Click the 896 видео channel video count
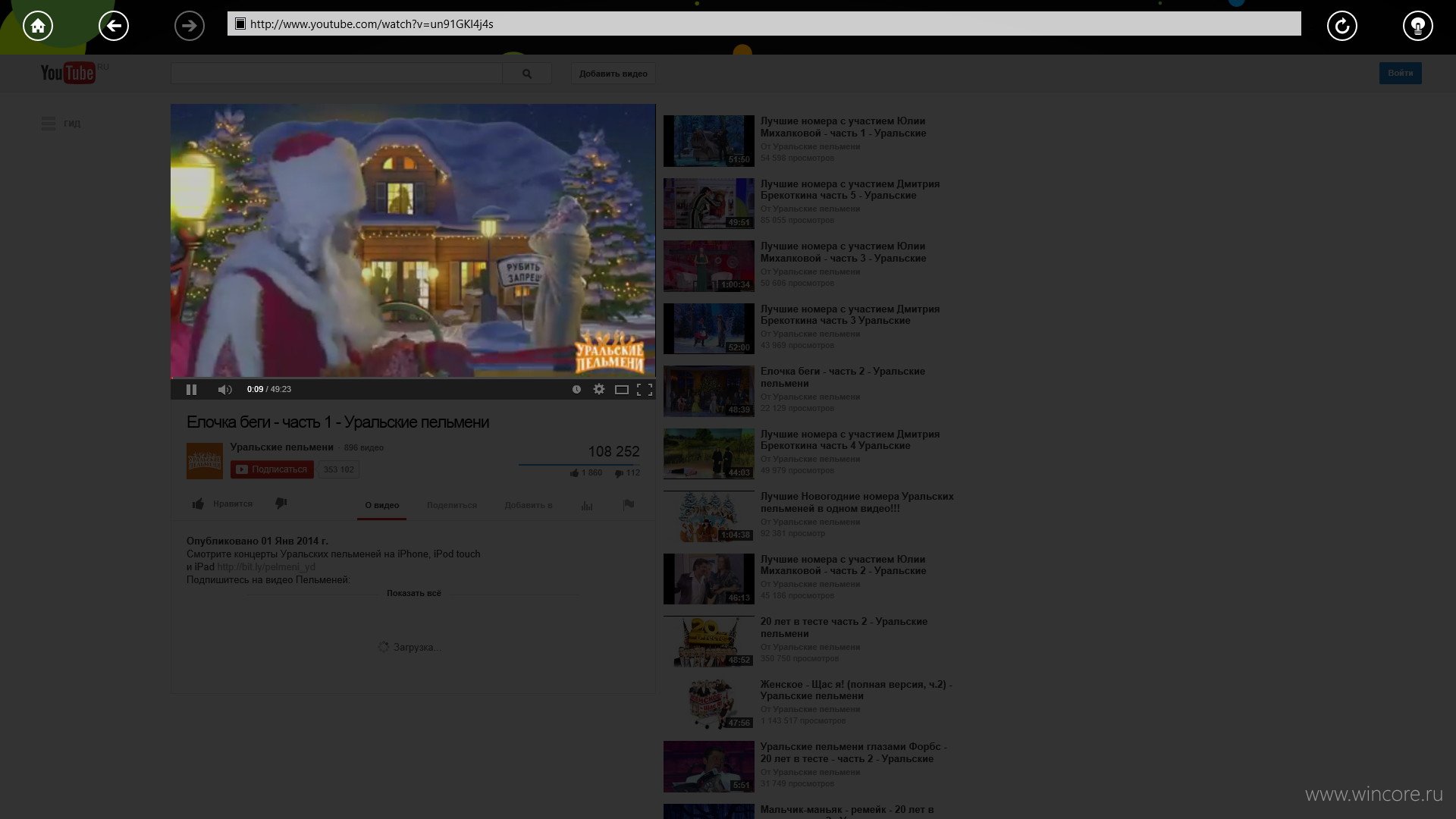This screenshot has height=819, width=1456. coord(364,447)
